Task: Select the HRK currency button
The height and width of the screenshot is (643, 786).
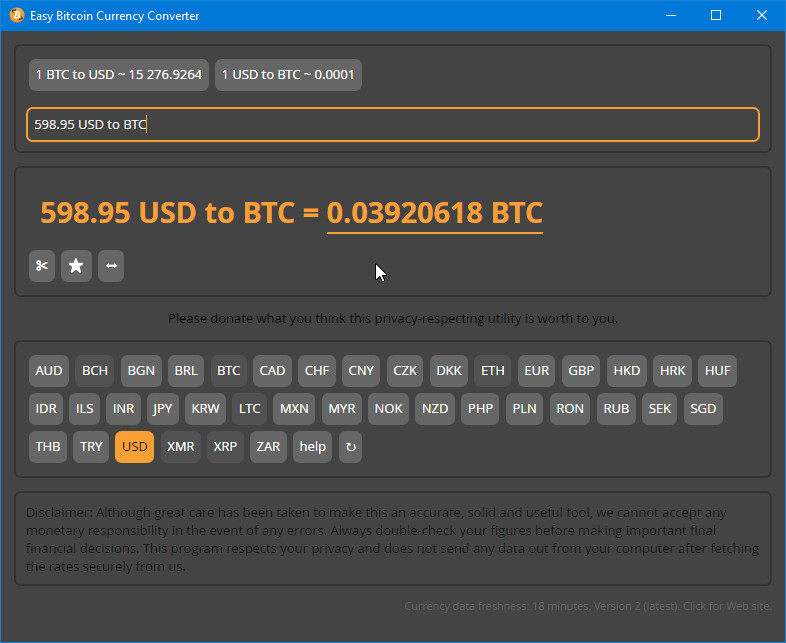Action: pos(673,371)
